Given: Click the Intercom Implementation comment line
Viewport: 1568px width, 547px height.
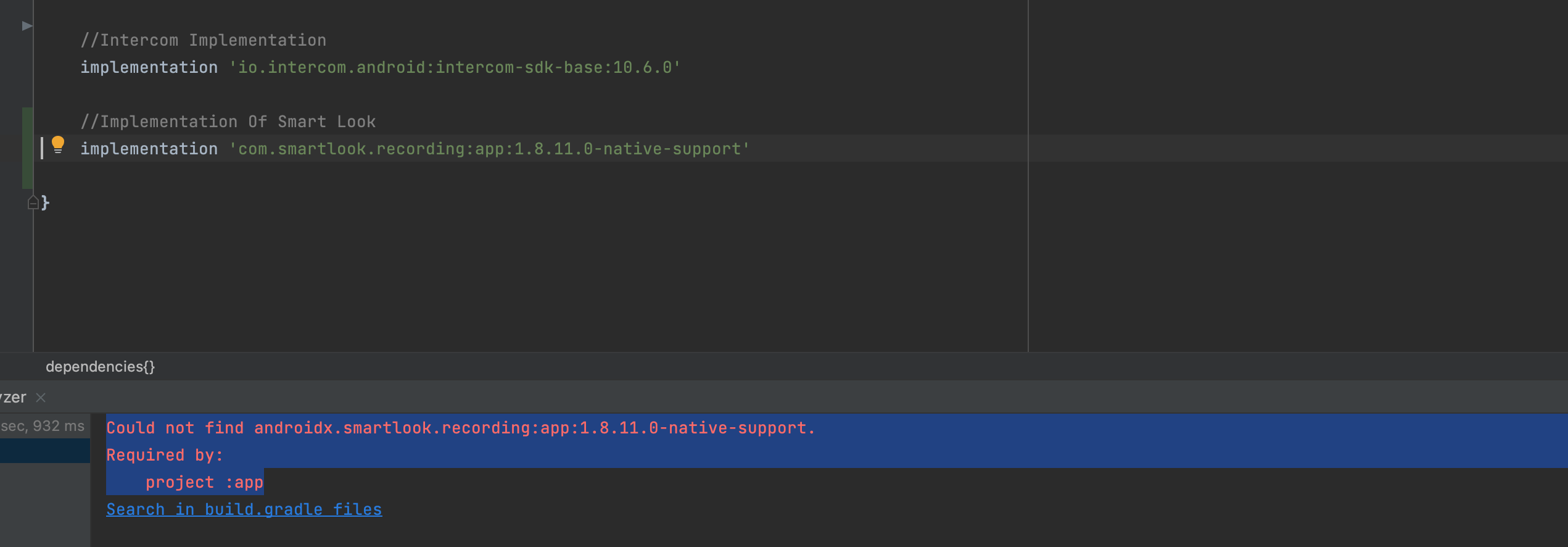Looking at the screenshot, I should point(204,39).
